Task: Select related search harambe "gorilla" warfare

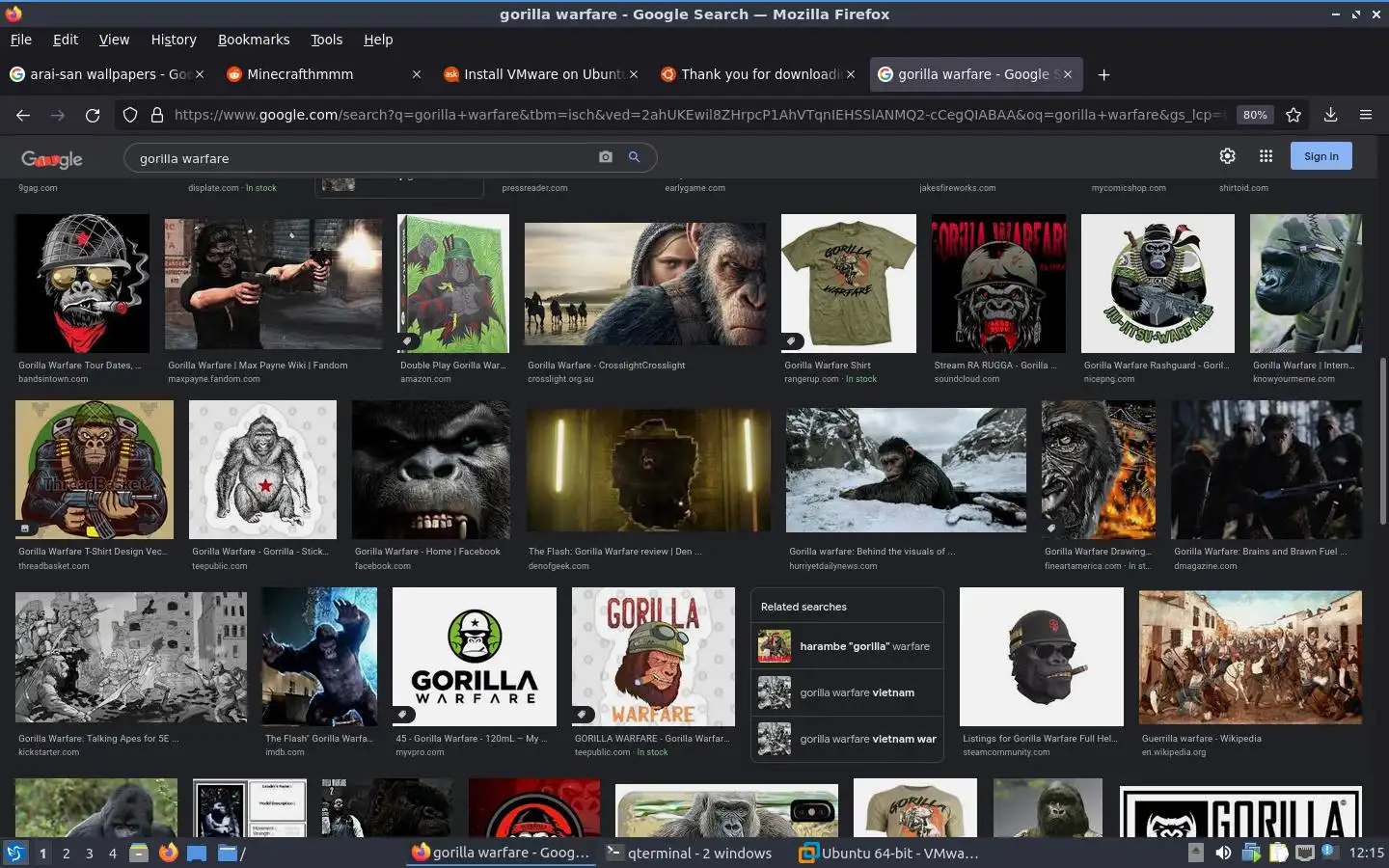Action: point(847,646)
